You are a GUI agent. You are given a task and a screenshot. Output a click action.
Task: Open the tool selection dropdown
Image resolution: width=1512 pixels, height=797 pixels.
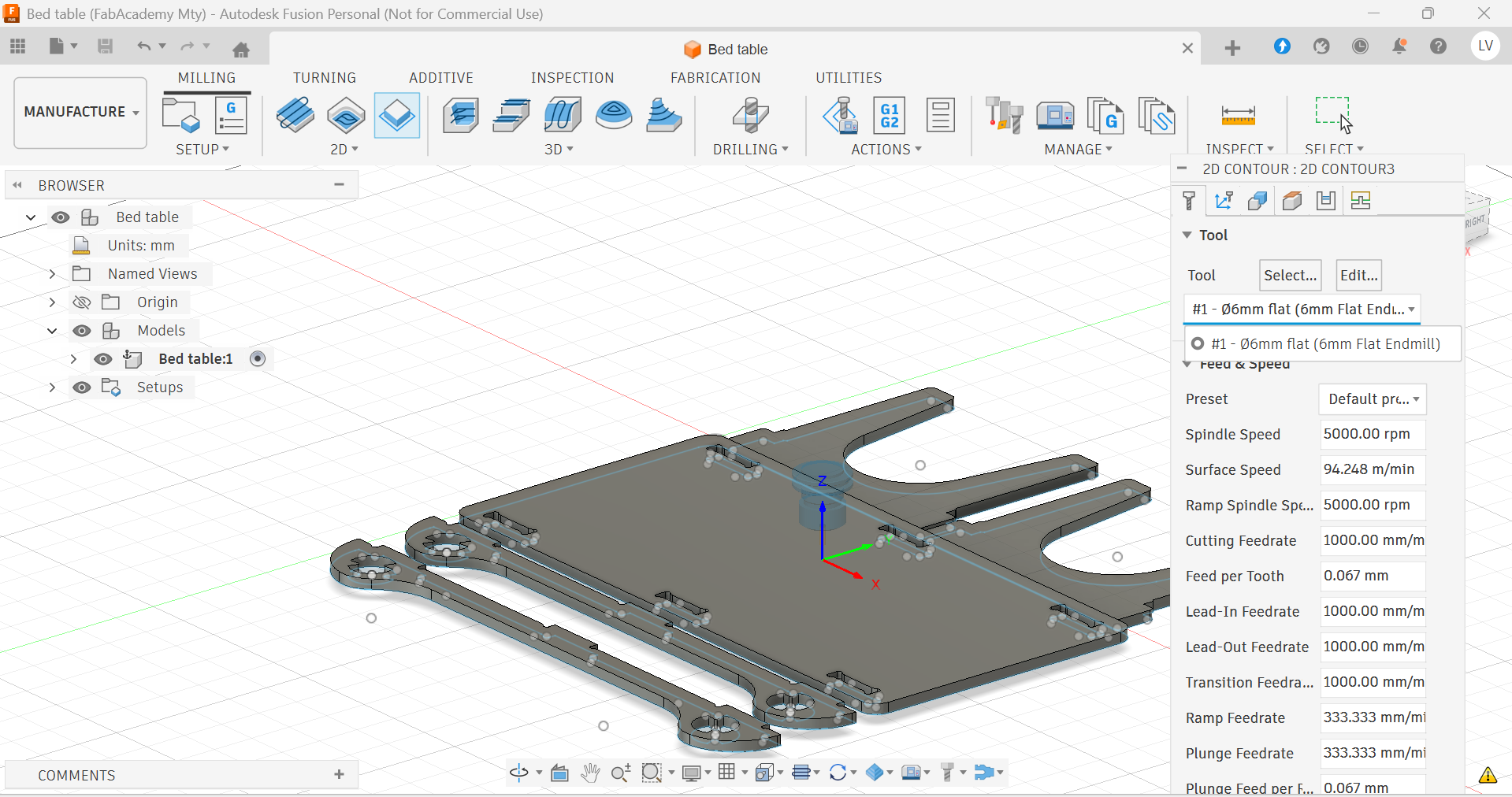(x=1302, y=310)
